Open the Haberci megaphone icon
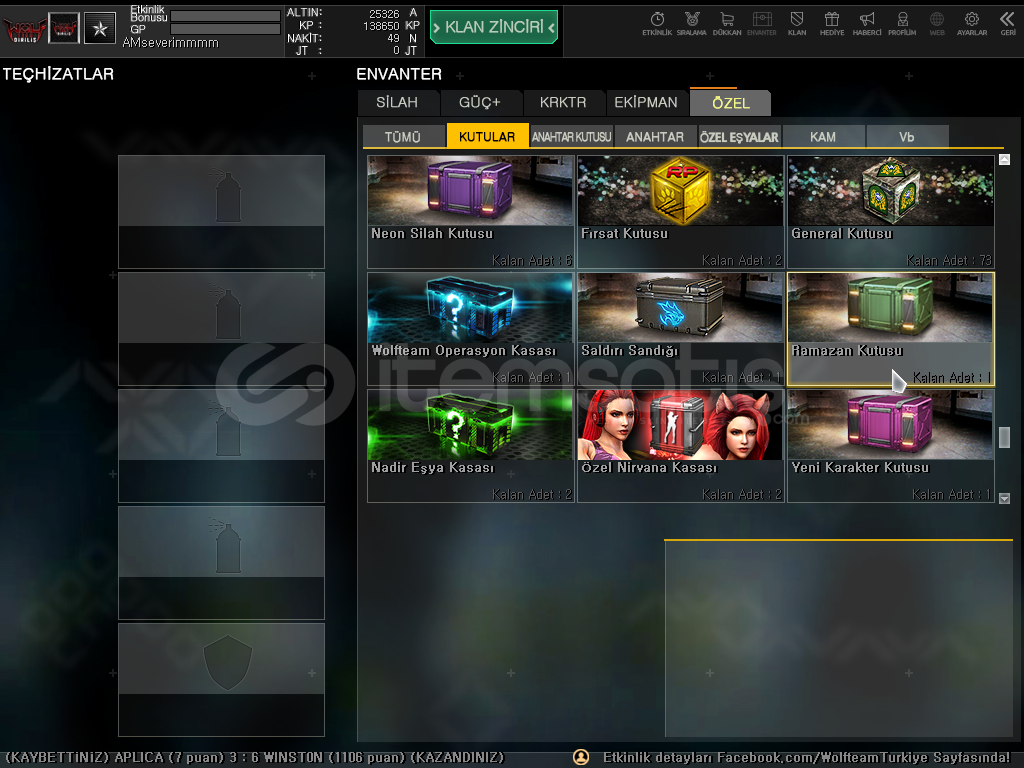 [867, 24]
